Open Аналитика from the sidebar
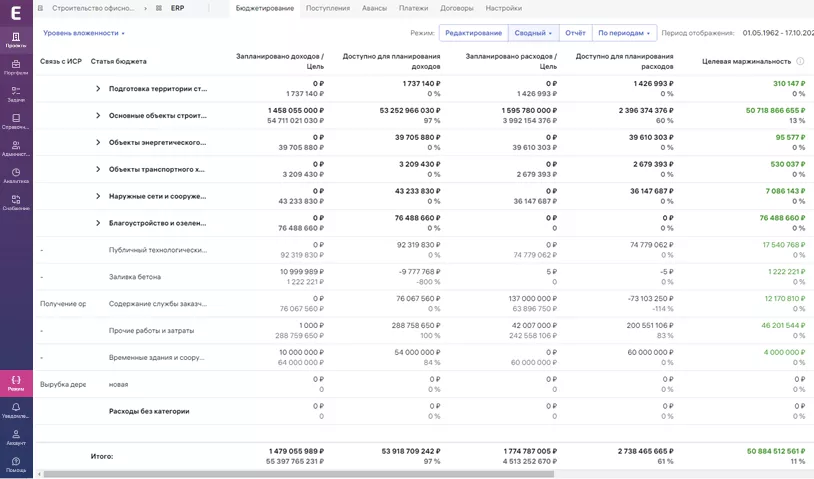 click(x=16, y=175)
